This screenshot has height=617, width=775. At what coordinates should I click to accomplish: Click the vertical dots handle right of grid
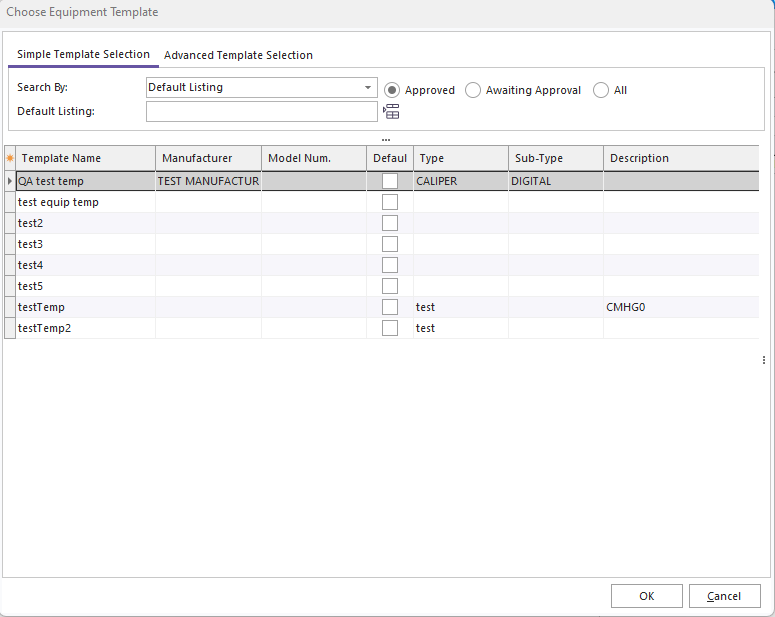[x=764, y=360]
